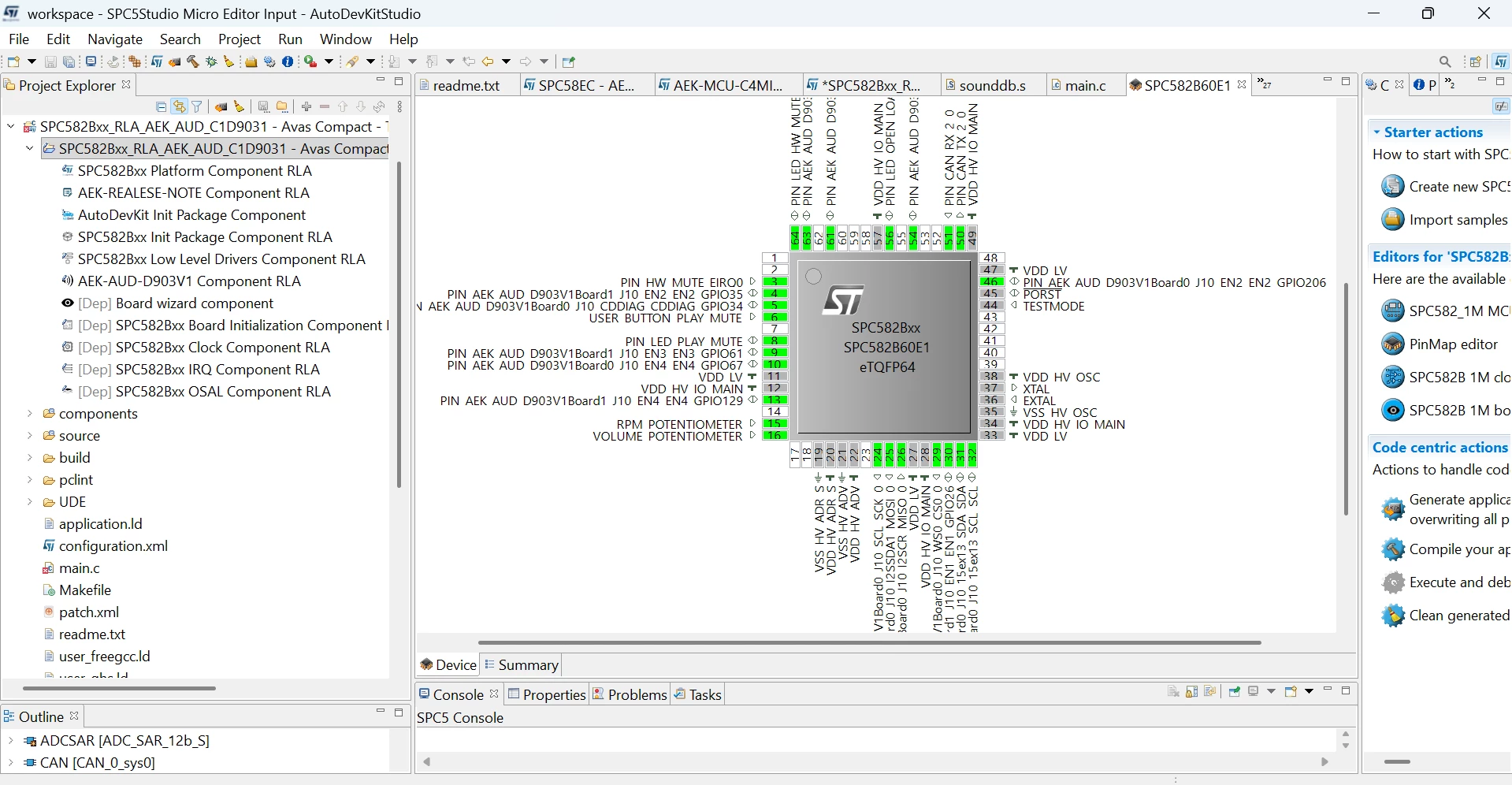Click the Import samples link
This screenshot has width=1512, height=785.
(1458, 220)
